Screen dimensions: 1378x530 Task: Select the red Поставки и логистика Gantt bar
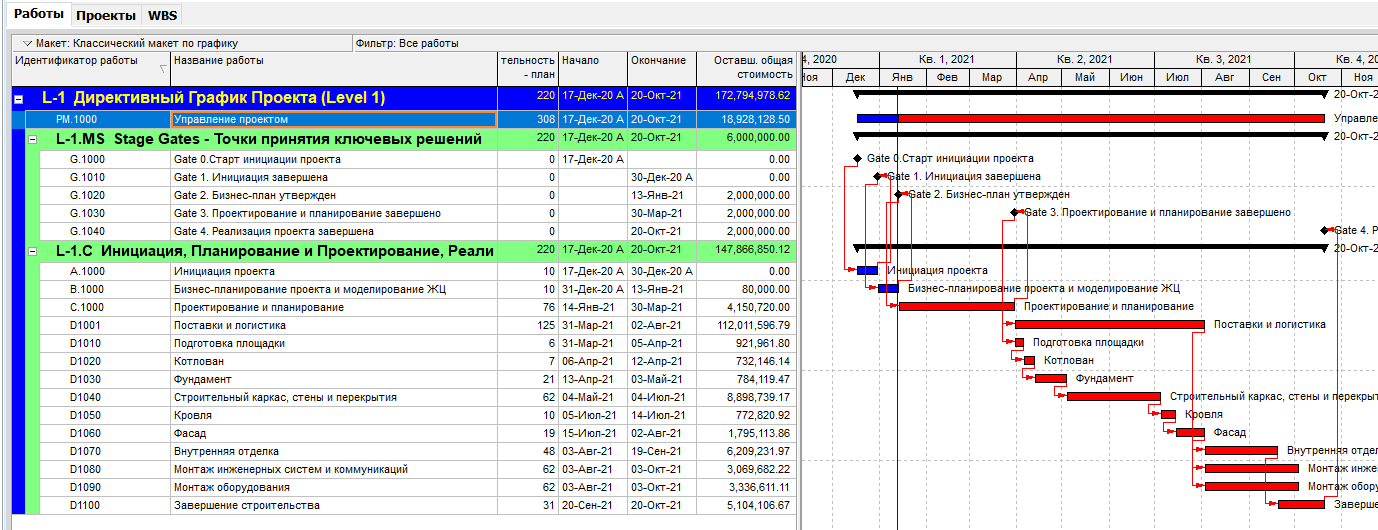pyautogui.click(x=1109, y=324)
